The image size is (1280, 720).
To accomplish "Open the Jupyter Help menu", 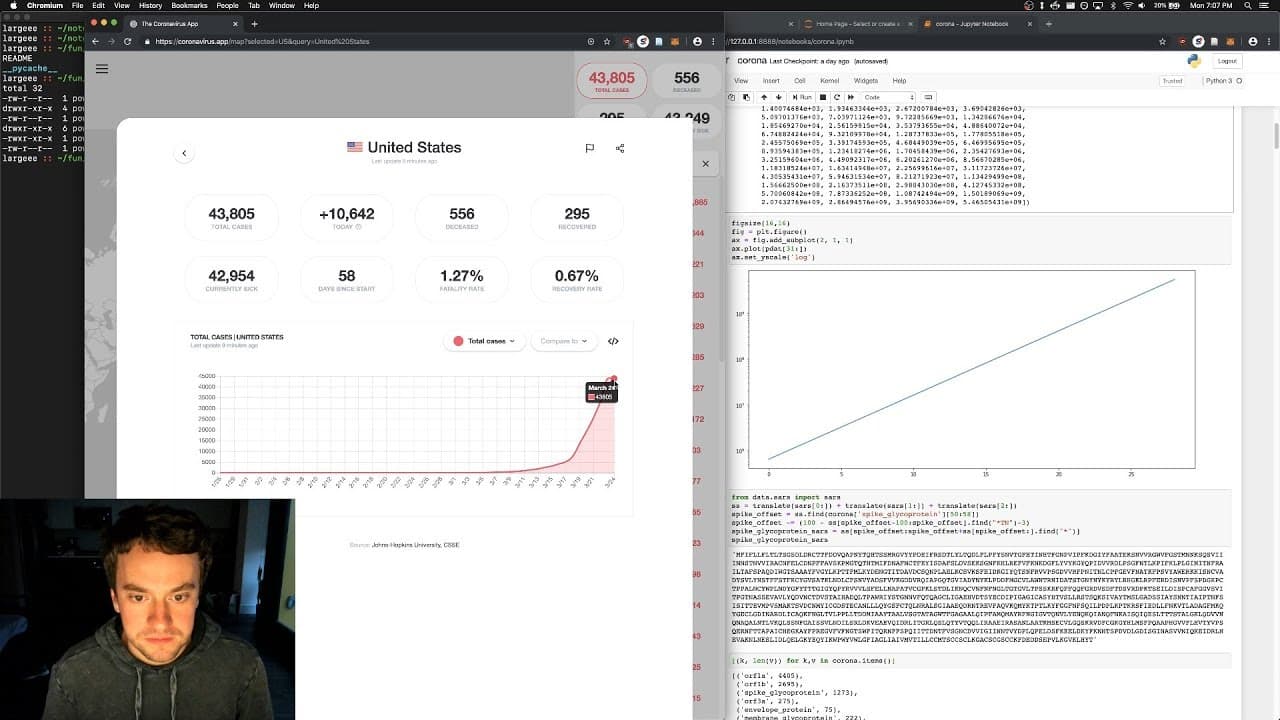I will point(899,81).
